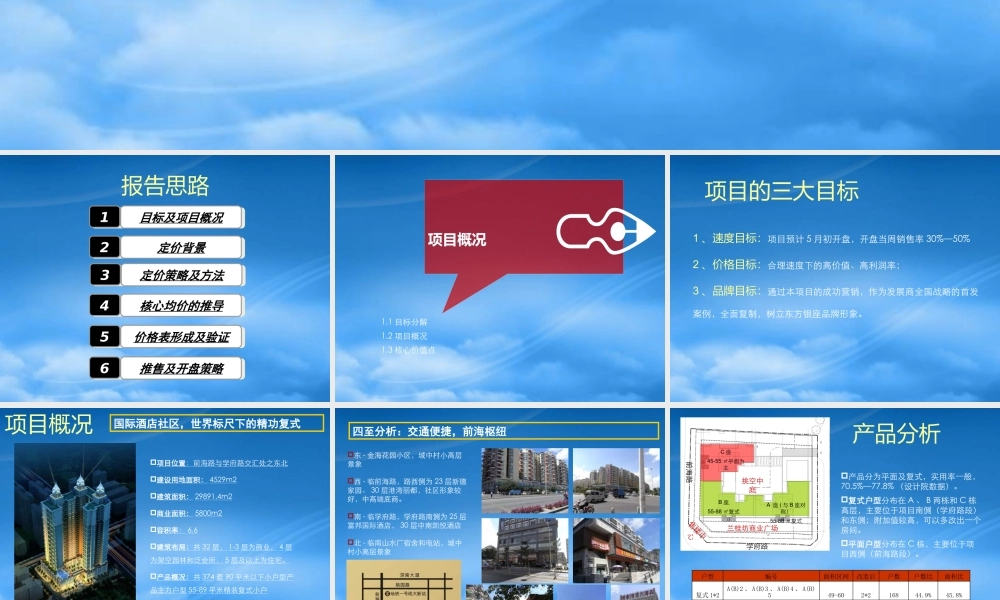Click the 项目的三大目标 title
The image size is (1000, 600).
coord(781,191)
